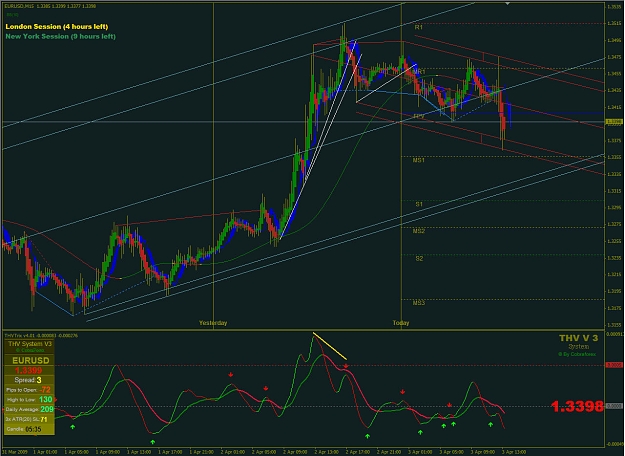The image size is (625, 456).
Task: Click the Candle 05:35 countdown row
Action: 29,429
